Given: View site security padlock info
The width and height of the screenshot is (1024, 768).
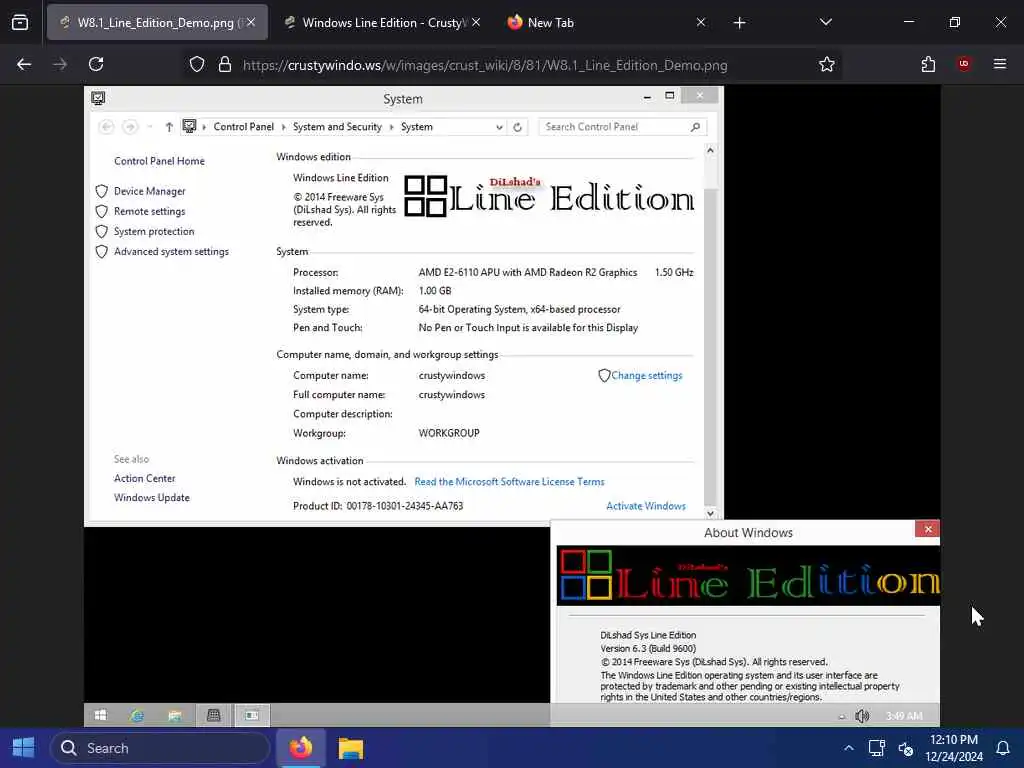Looking at the screenshot, I should coord(225,64).
